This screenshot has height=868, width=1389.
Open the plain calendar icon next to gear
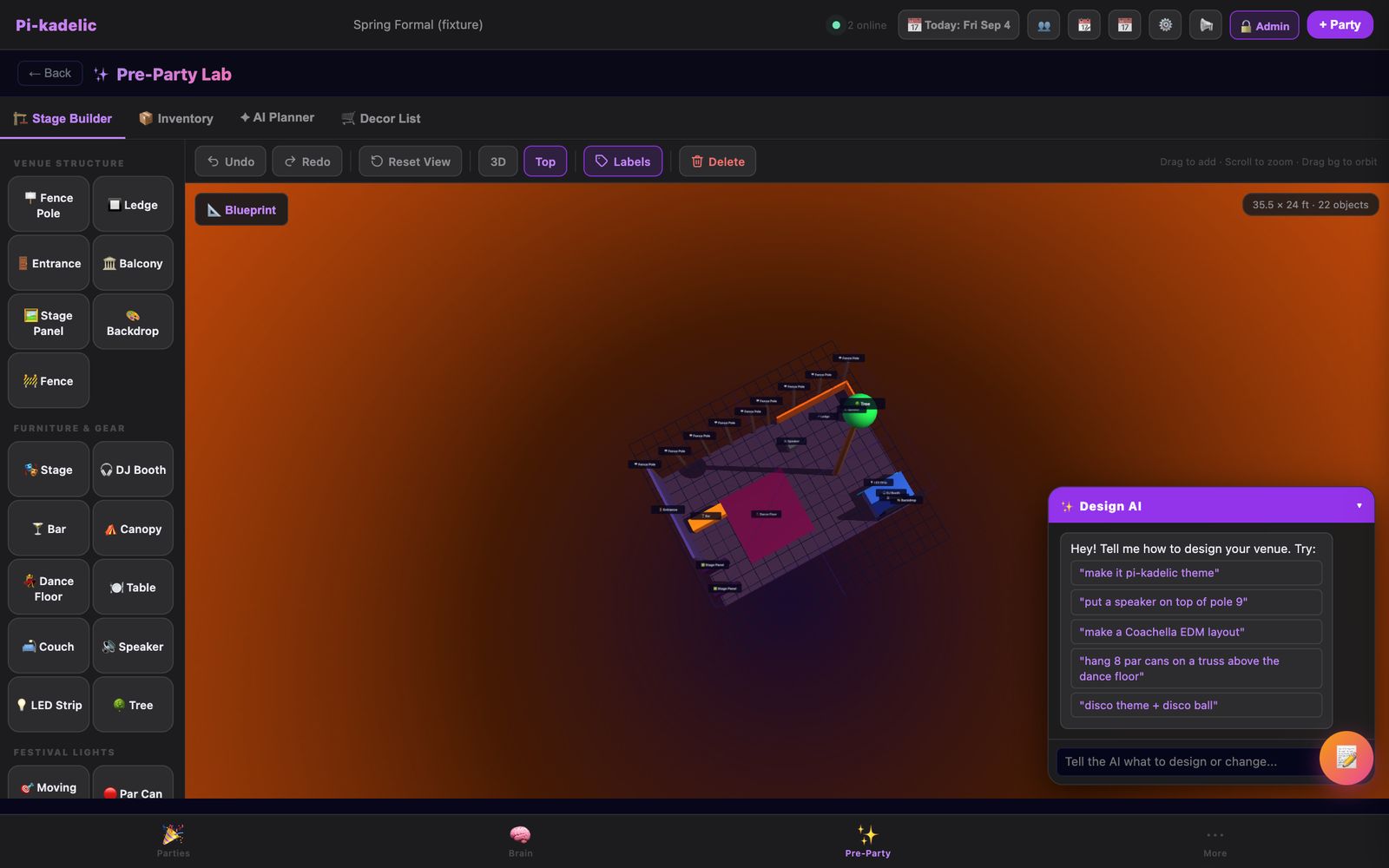tap(1124, 25)
